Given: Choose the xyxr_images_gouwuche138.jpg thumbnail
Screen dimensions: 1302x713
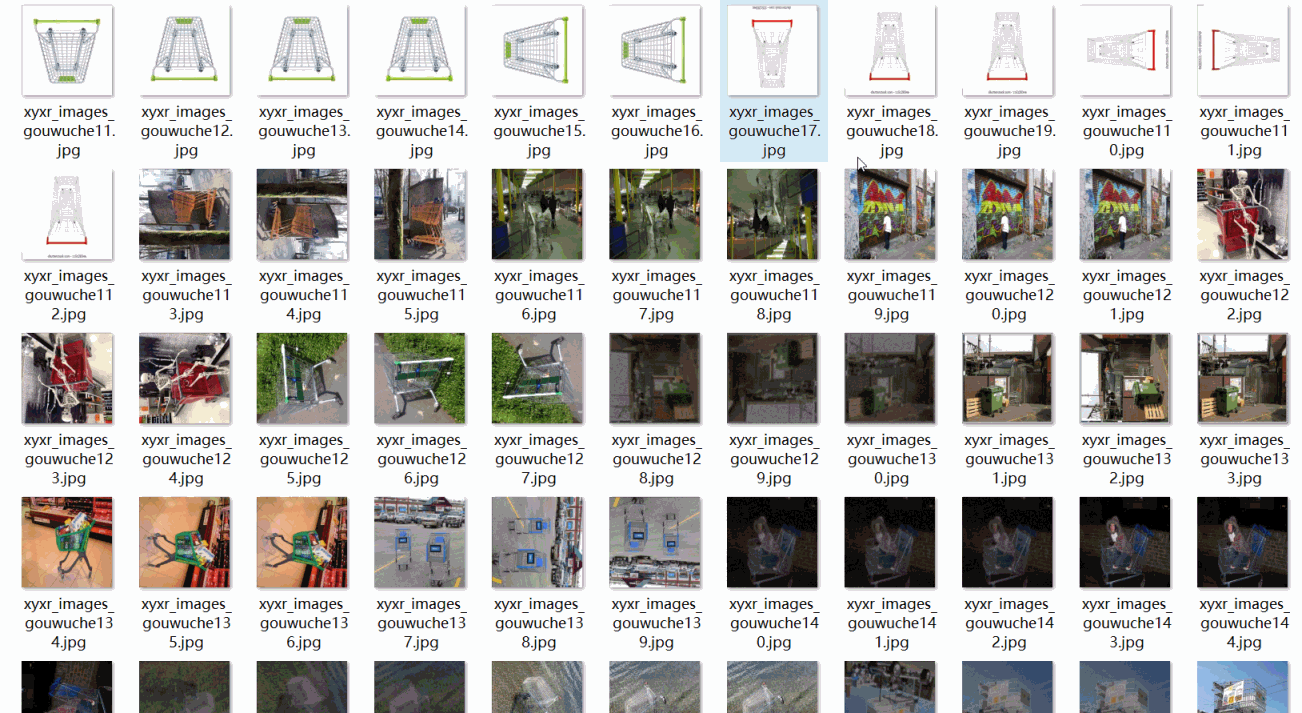Looking at the screenshot, I should pyautogui.click(x=538, y=542).
